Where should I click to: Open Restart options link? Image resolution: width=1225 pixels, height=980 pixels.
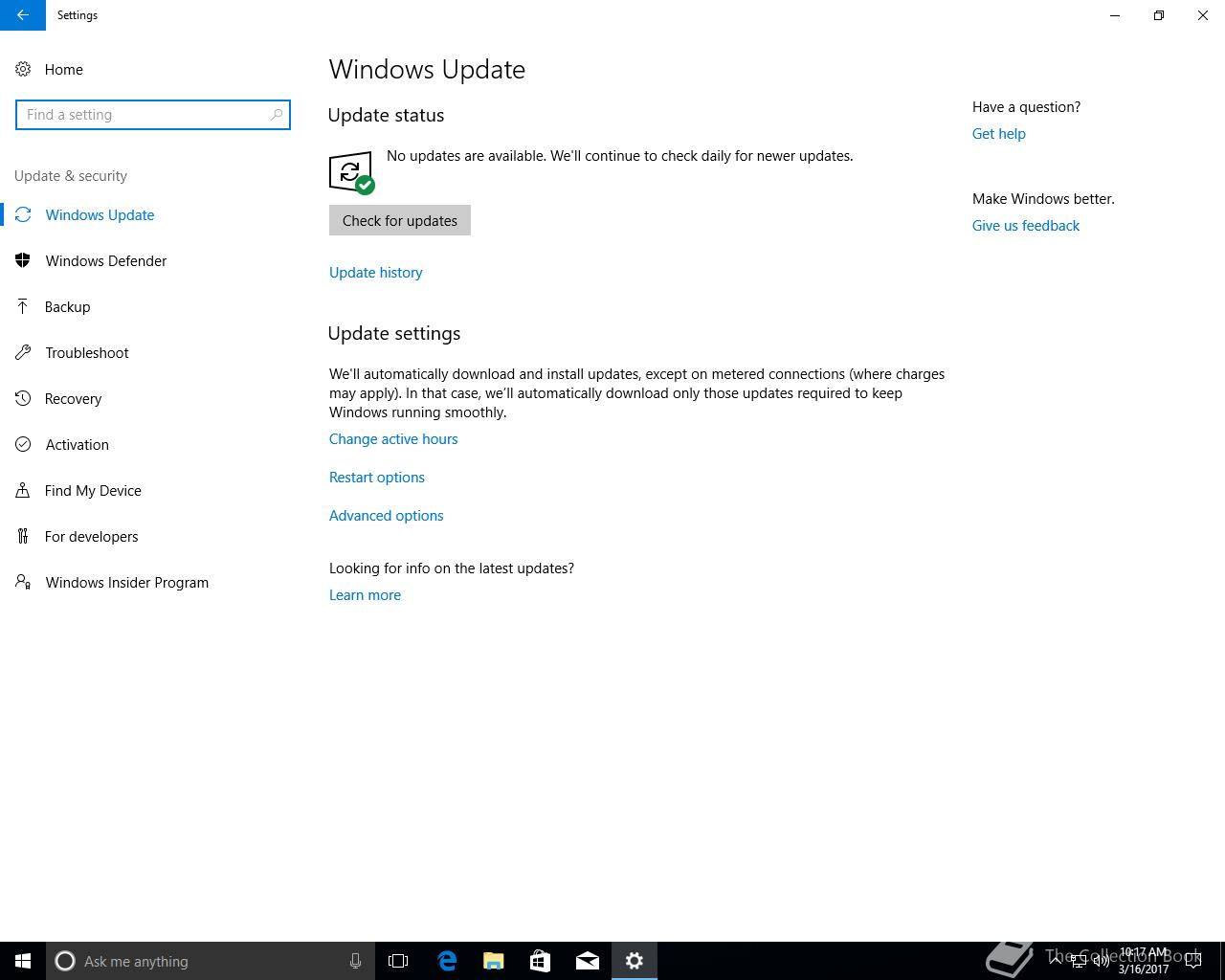pos(377,478)
